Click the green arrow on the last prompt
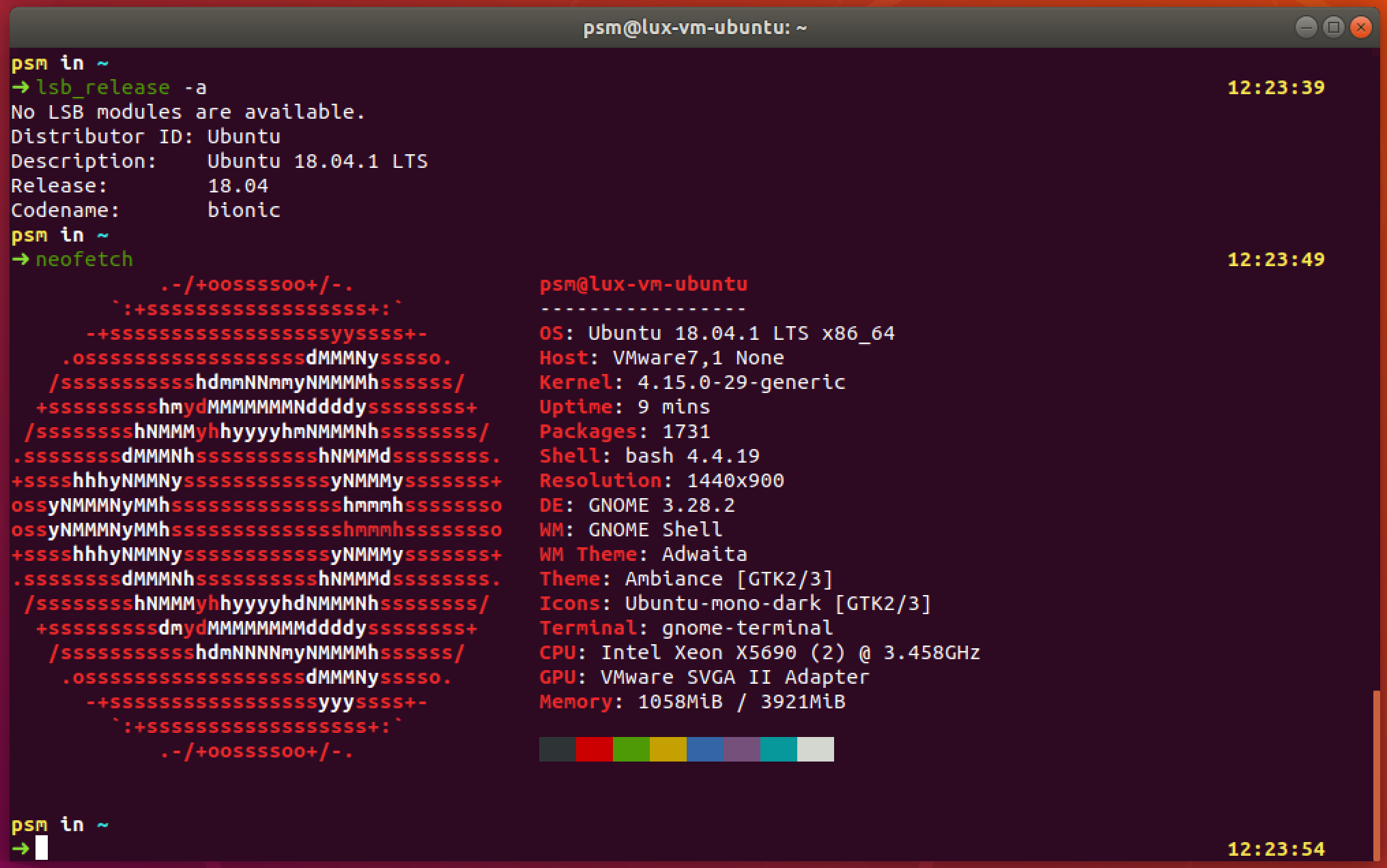Screen dimensions: 1387x868 20,848
